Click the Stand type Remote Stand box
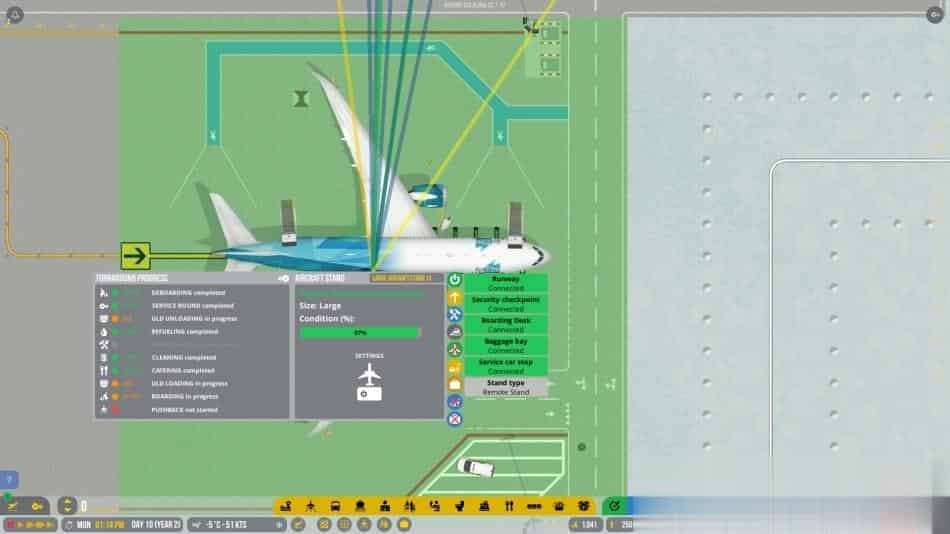Image resolution: width=950 pixels, height=534 pixels. [506, 387]
